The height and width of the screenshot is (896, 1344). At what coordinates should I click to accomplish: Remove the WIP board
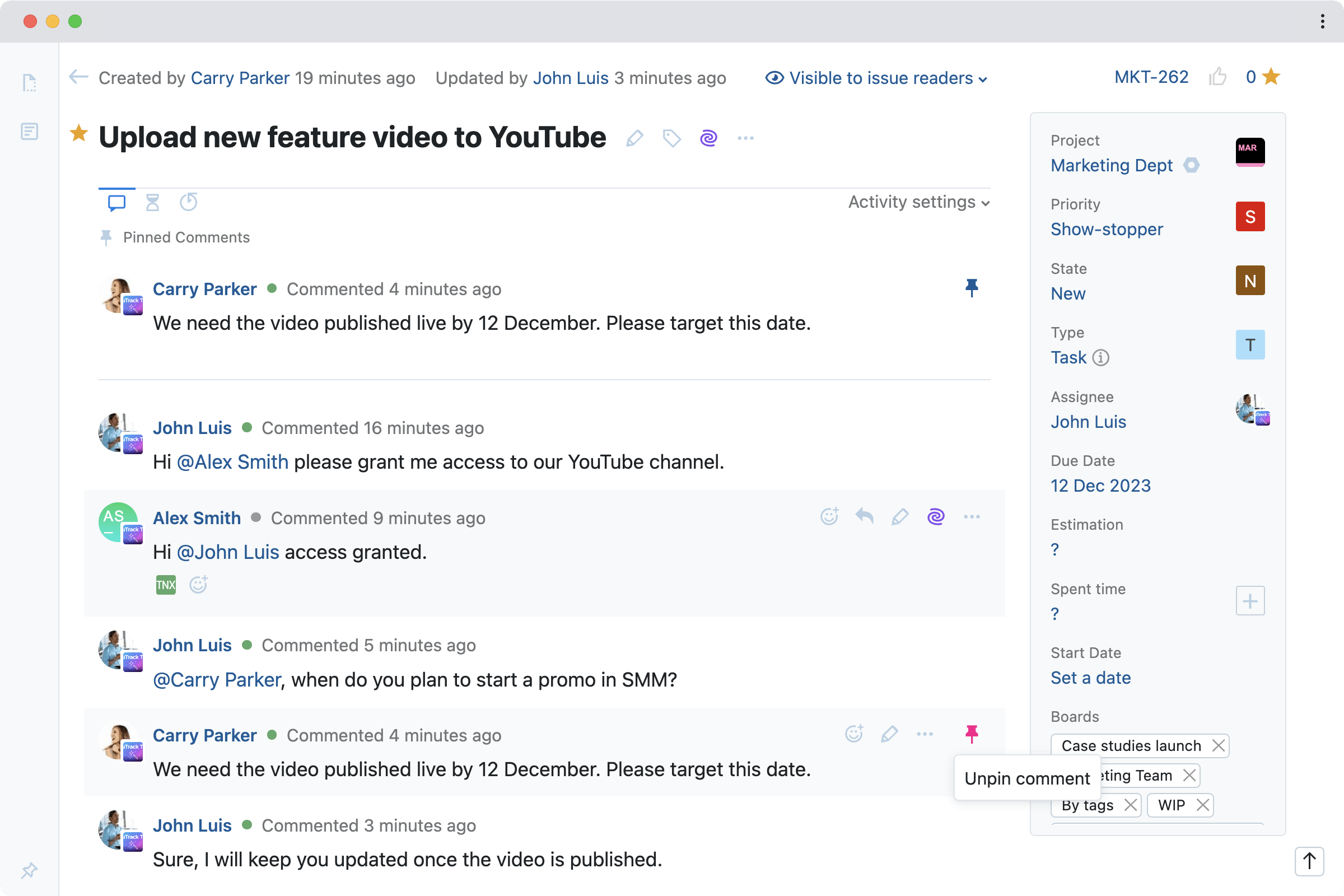1202,805
